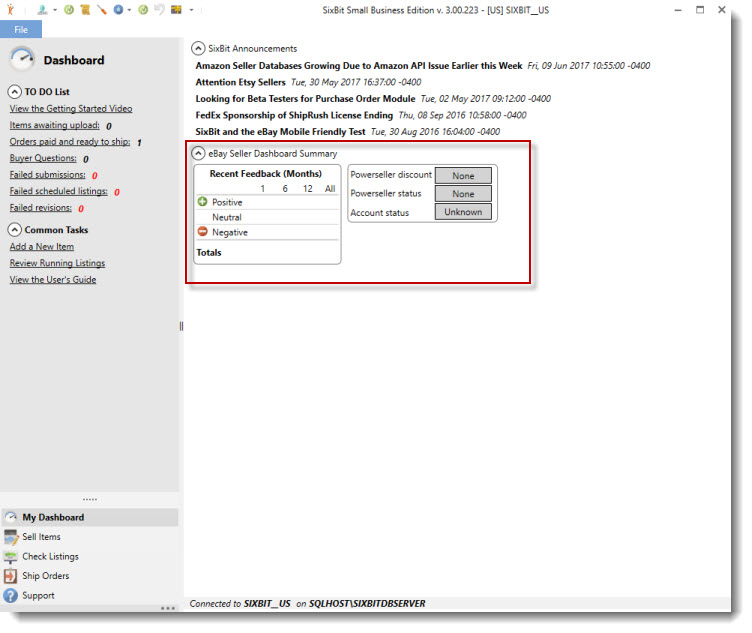Open View the User's Guide link
The image size is (752, 633).
[53, 280]
